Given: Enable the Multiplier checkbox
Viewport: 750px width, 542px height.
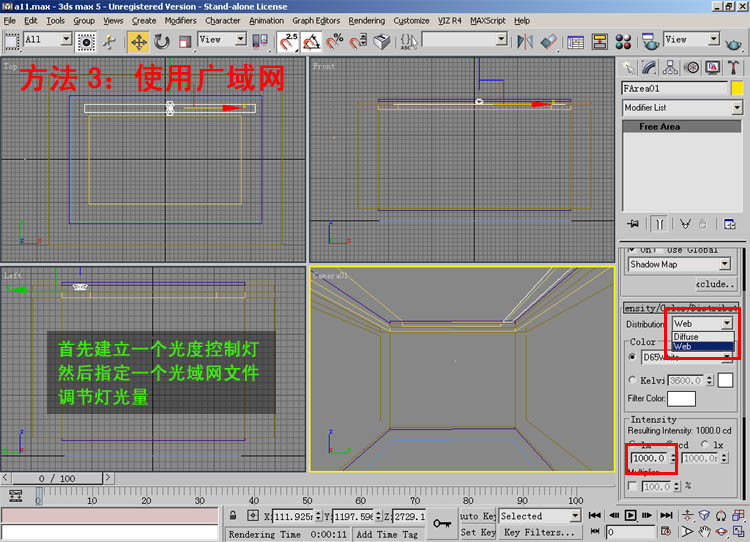Looking at the screenshot, I should 632,485.
